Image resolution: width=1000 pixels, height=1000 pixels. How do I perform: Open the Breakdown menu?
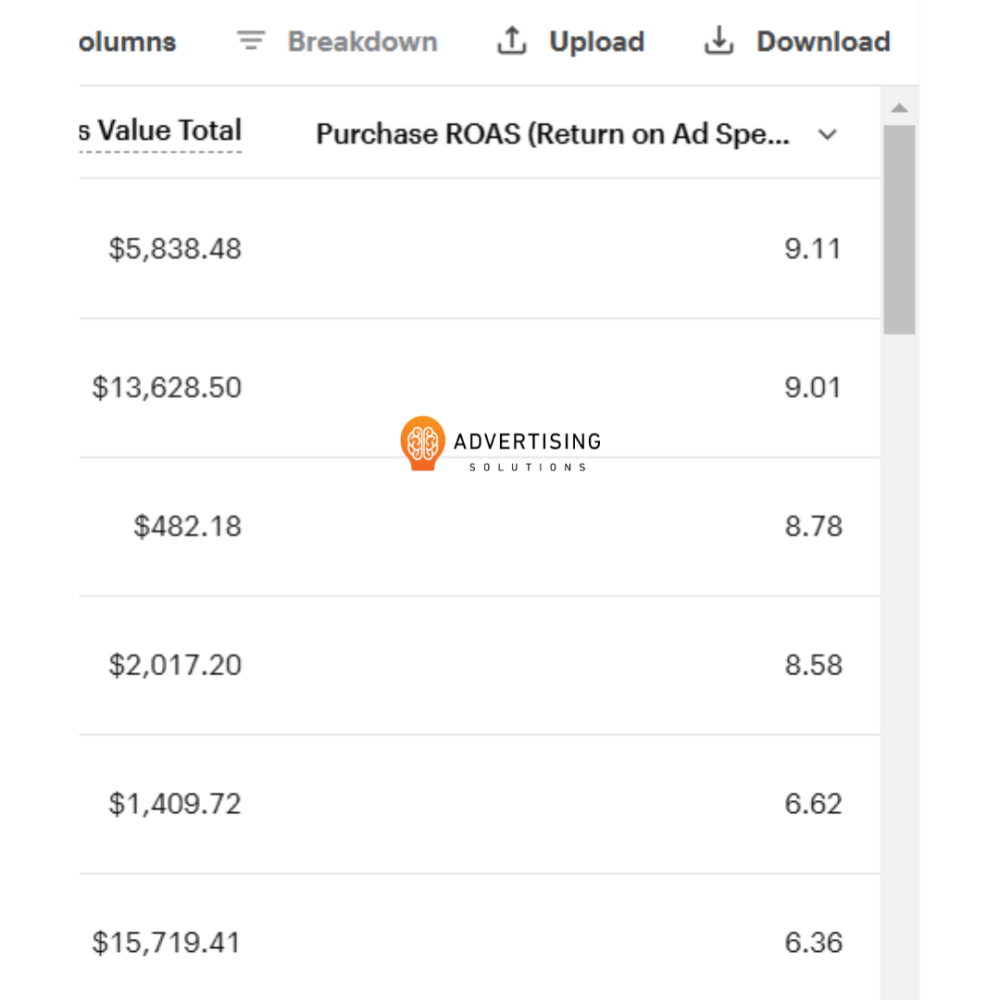tap(362, 42)
